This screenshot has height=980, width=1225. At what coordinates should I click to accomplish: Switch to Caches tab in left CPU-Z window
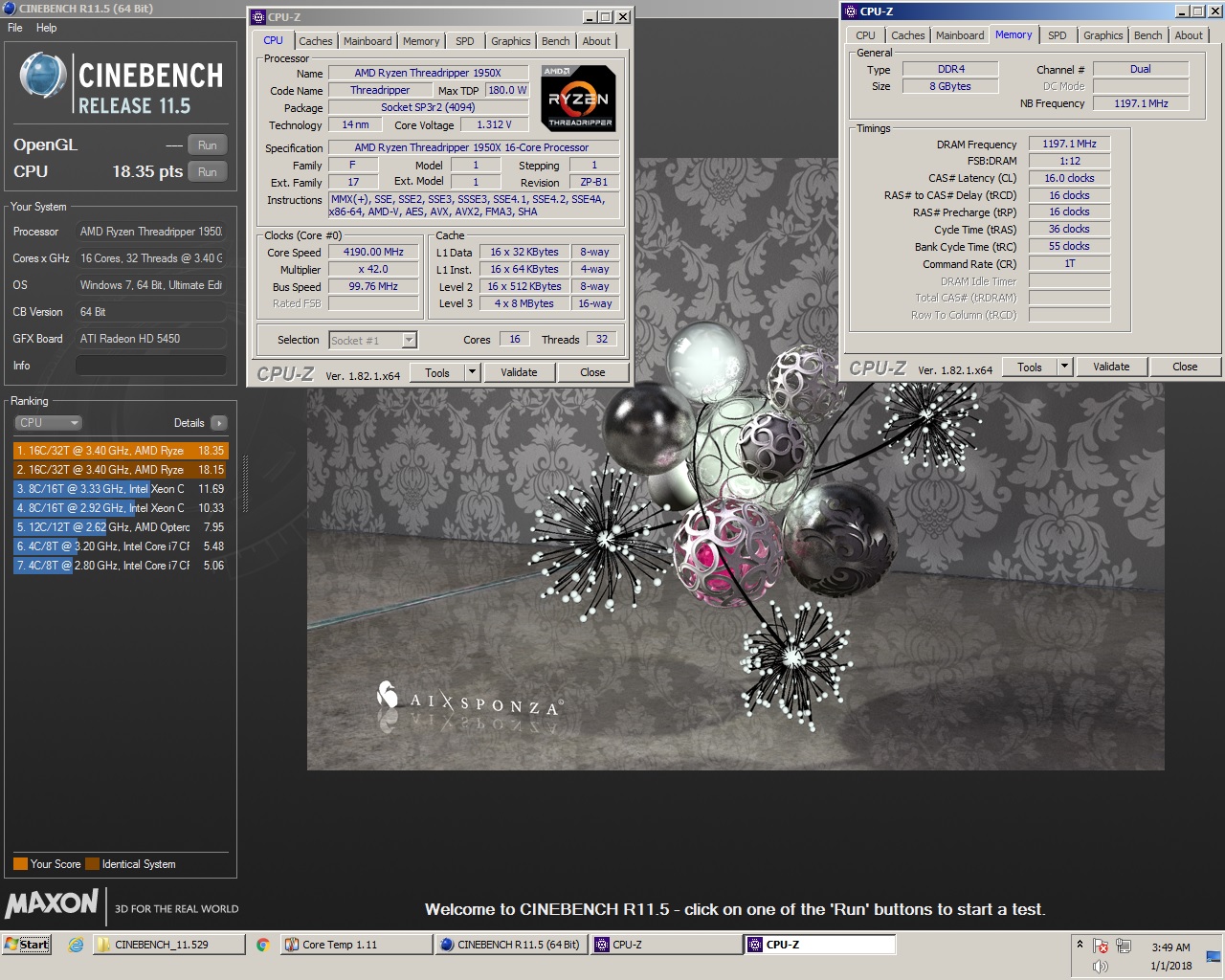[315, 41]
